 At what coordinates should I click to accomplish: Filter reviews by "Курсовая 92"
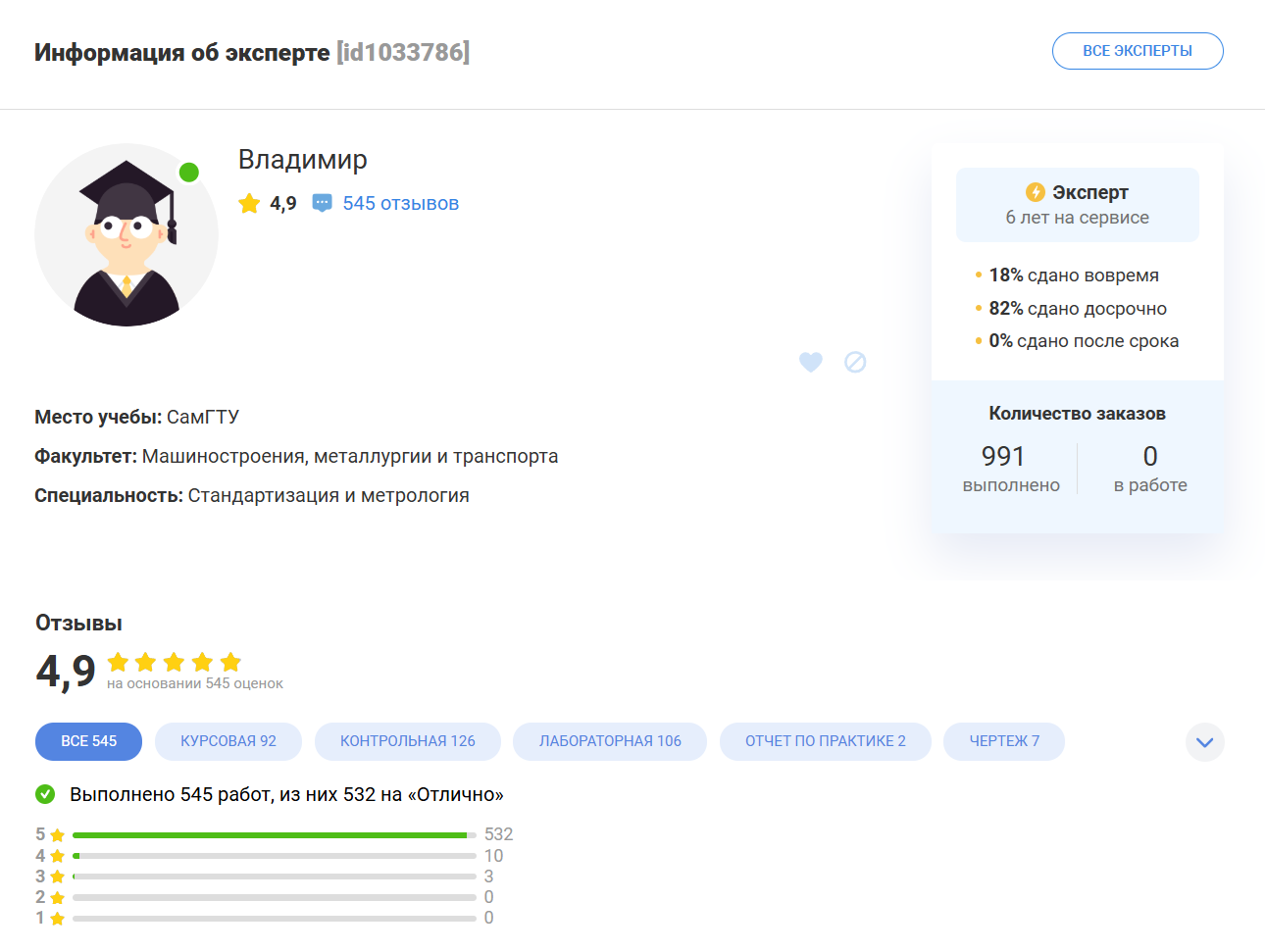coord(228,741)
